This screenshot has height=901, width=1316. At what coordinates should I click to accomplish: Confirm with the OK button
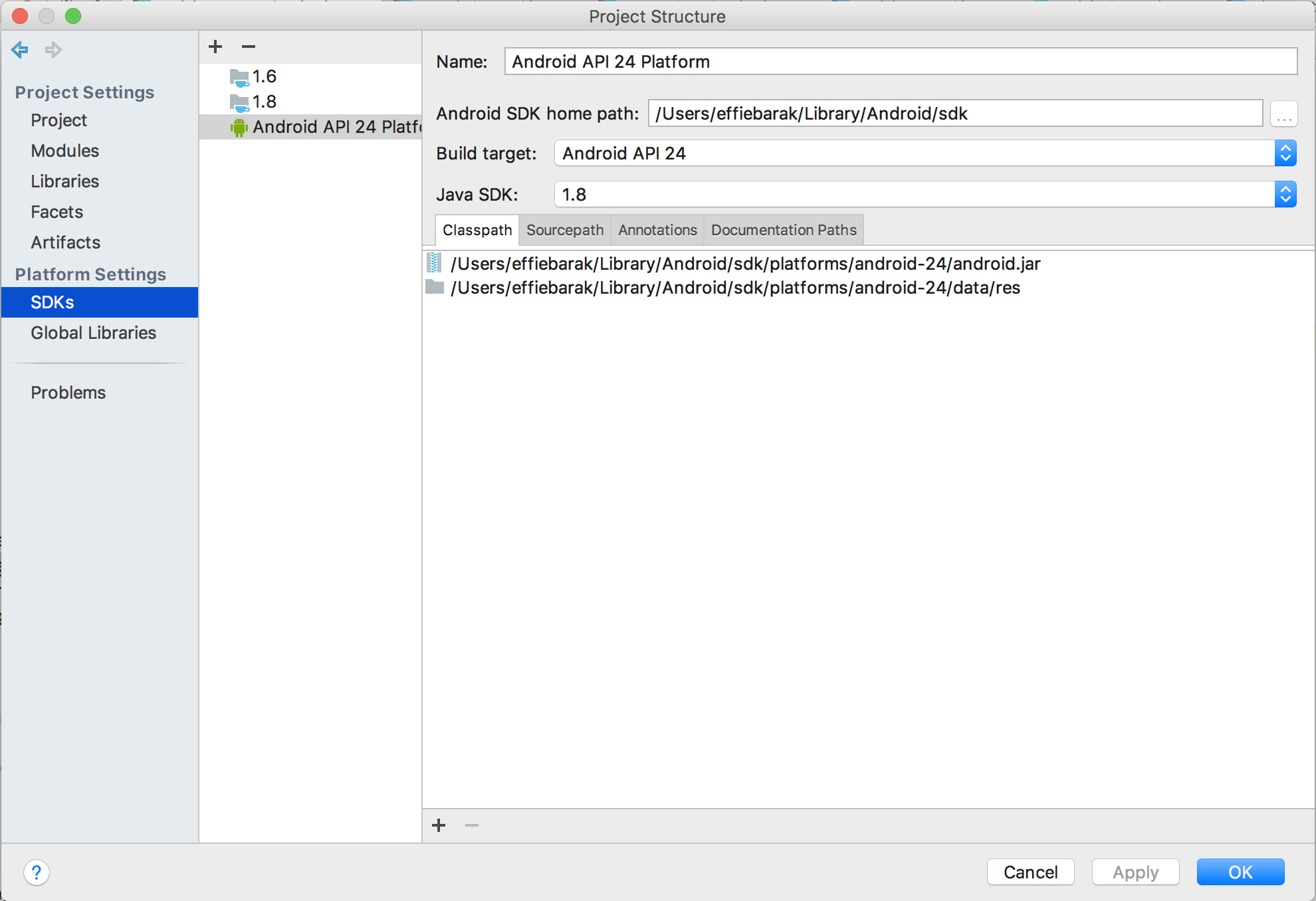tap(1241, 872)
